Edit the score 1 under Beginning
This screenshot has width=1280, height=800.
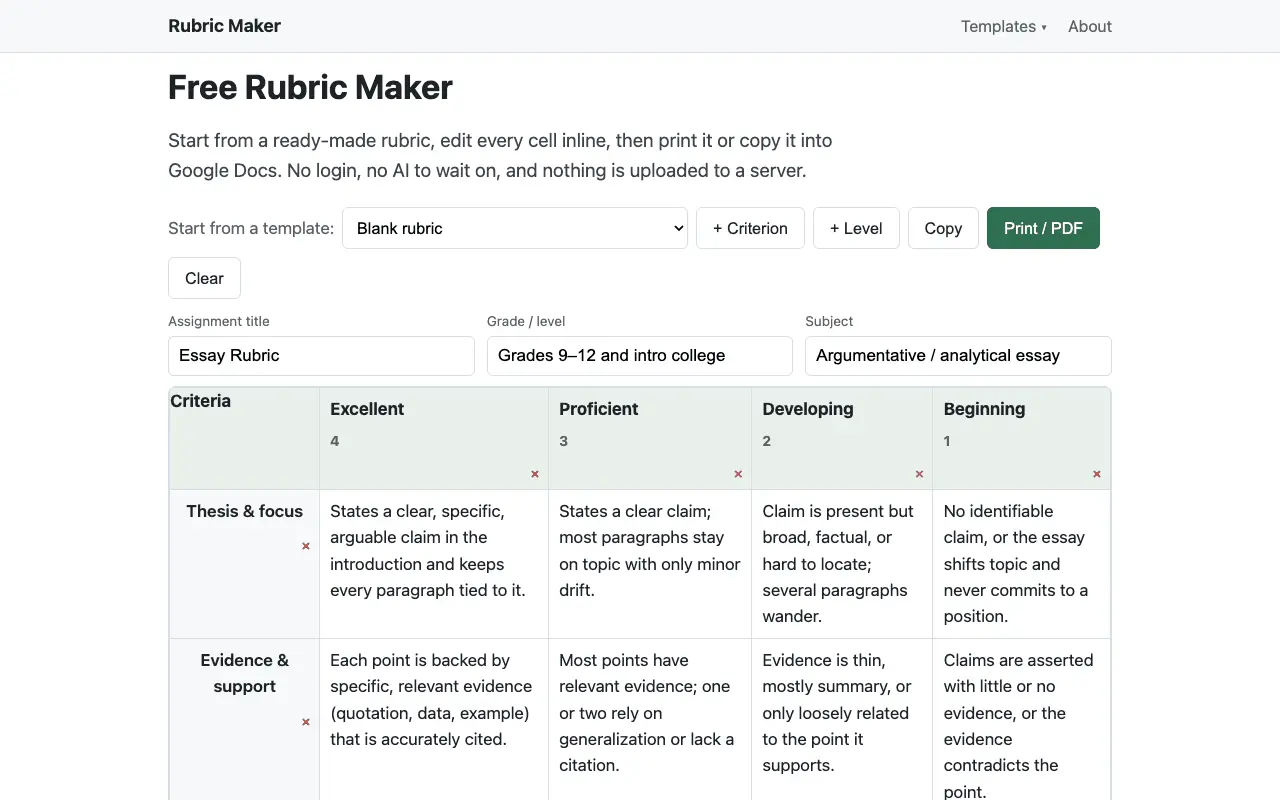click(948, 441)
